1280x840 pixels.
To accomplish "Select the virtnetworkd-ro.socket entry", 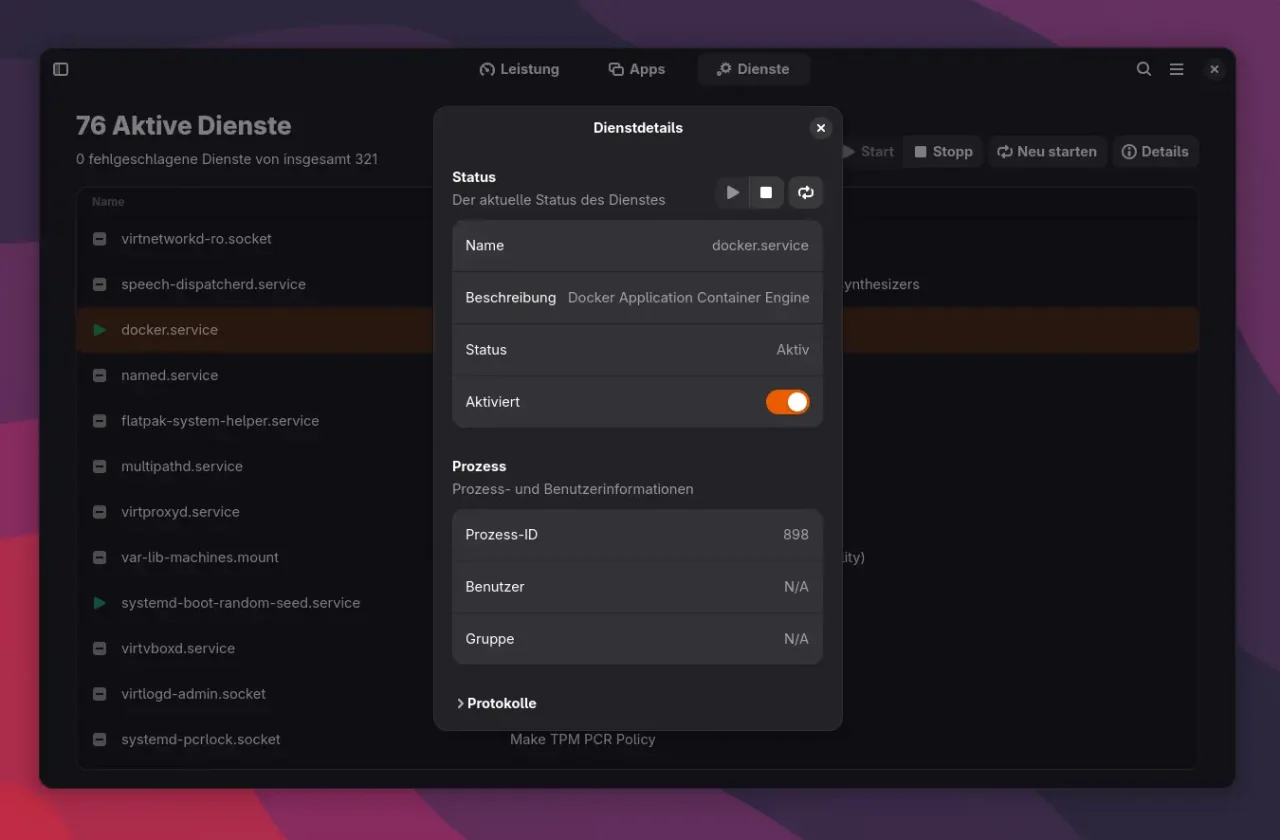I will point(196,239).
